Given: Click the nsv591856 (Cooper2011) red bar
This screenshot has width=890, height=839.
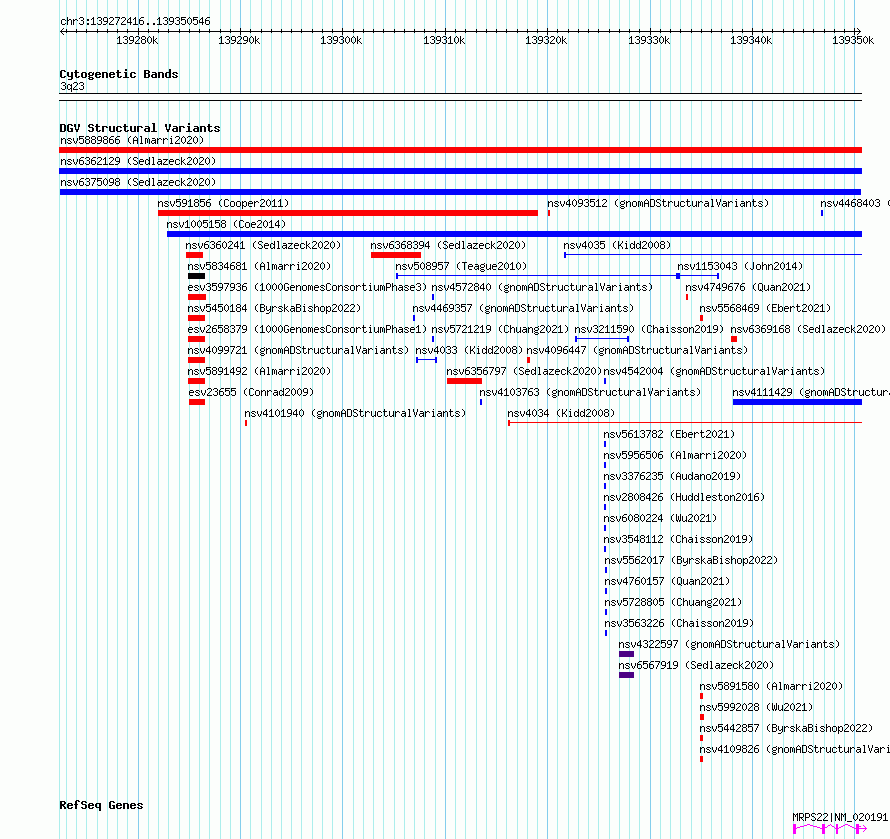Looking at the screenshot, I should pos(348,213).
